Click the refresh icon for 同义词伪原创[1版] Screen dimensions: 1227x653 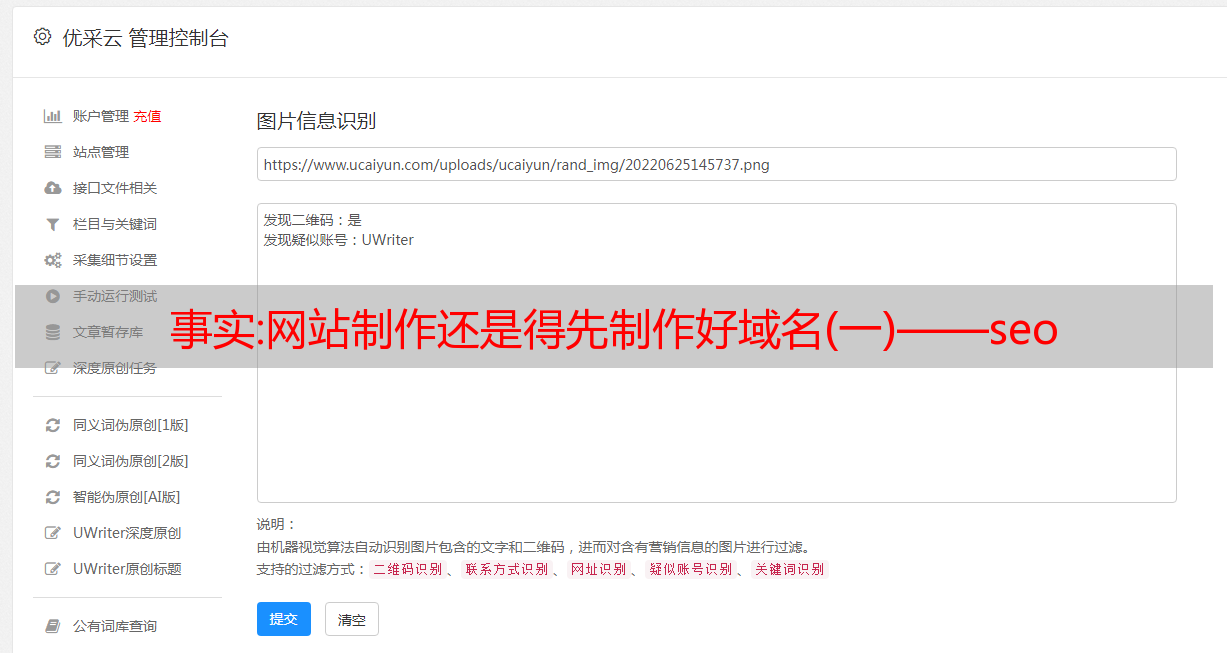pos(53,425)
